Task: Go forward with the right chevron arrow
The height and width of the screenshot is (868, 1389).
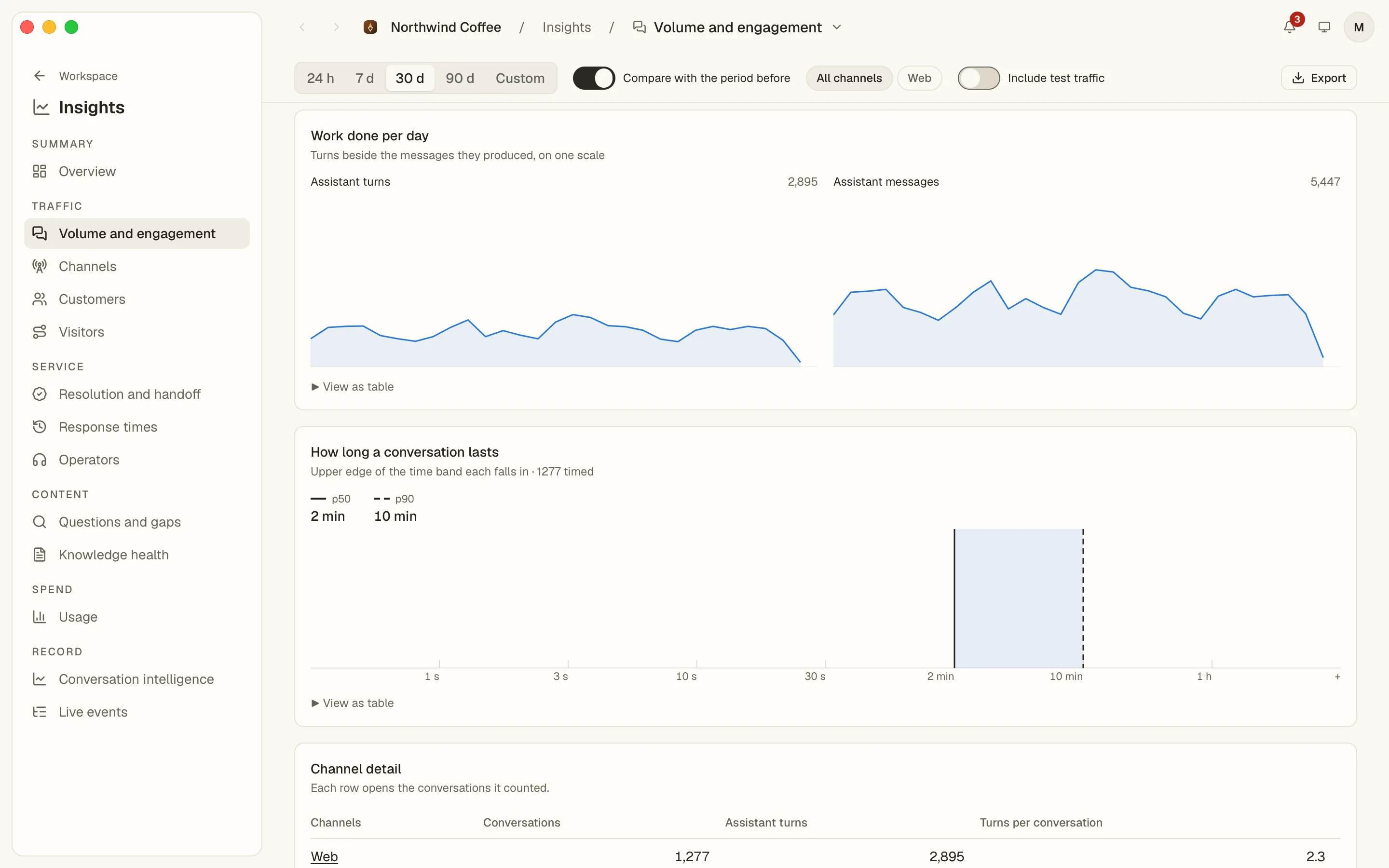Action: click(336, 27)
